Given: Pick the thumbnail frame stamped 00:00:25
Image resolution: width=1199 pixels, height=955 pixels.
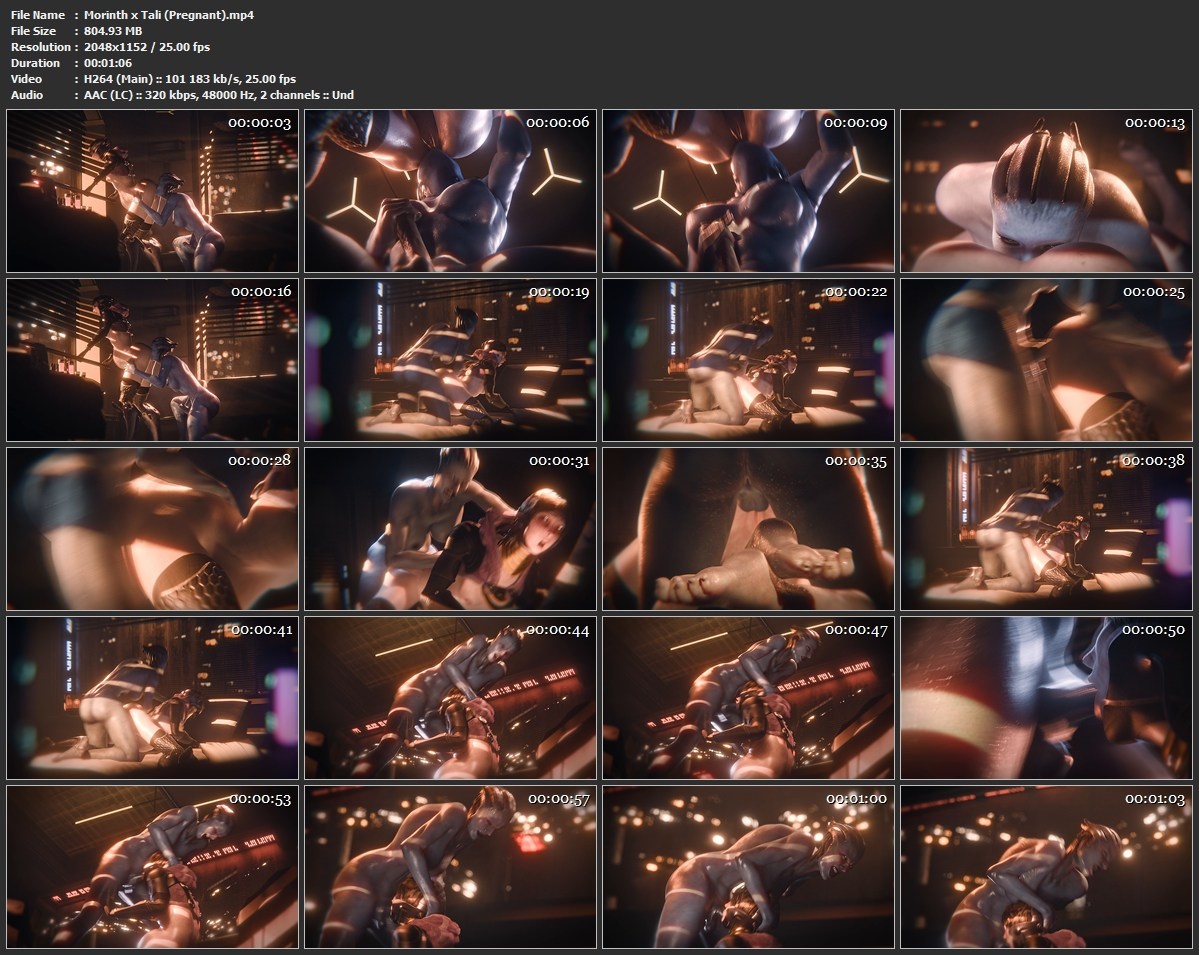Looking at the screenshot, I should tap(1046, 360).
